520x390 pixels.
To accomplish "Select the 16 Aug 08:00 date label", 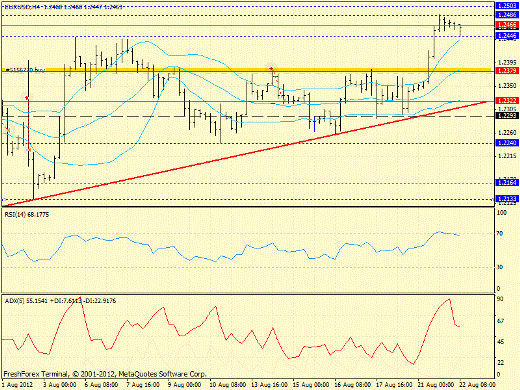I will 353,384.
